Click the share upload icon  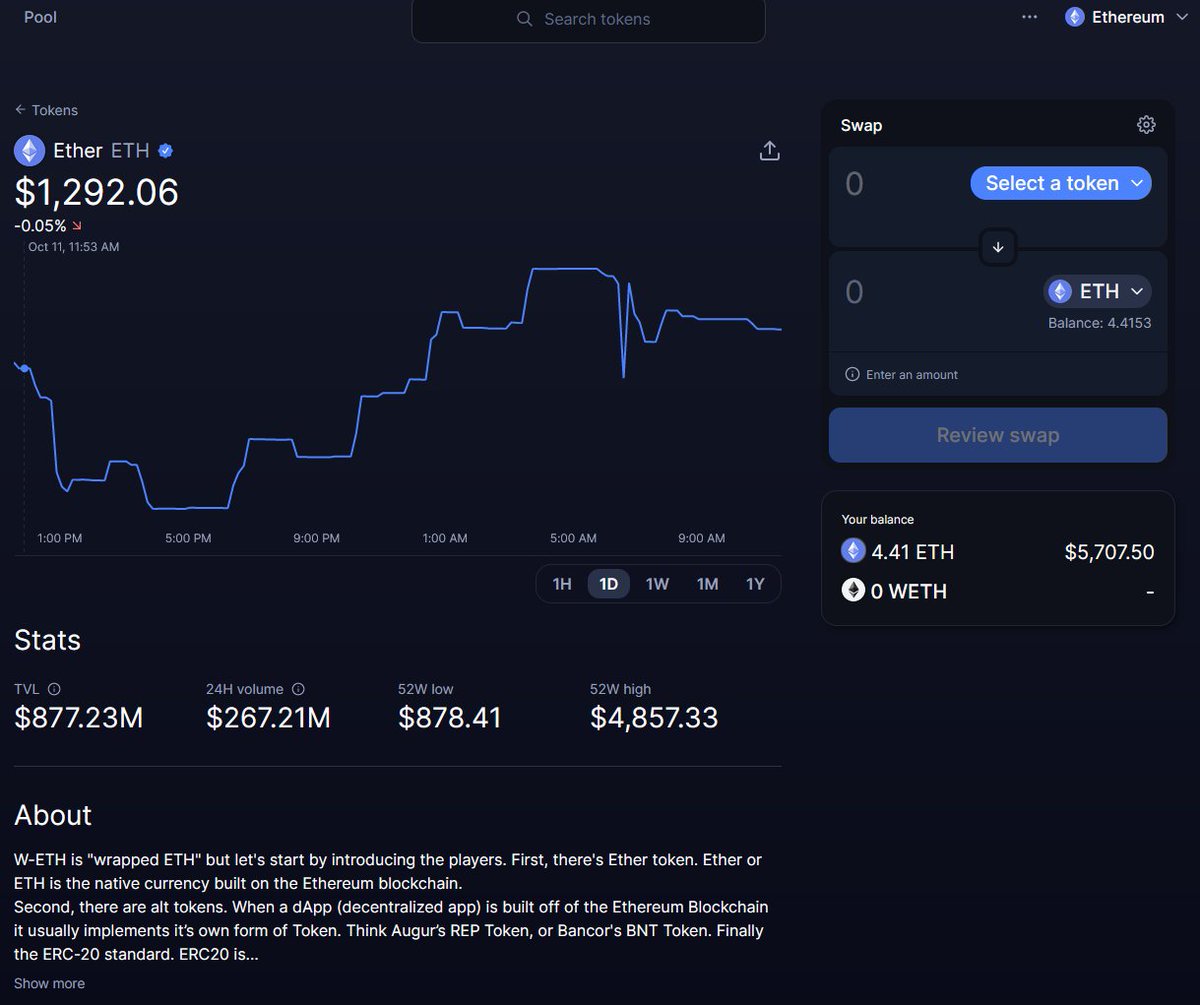click(769, 151)
